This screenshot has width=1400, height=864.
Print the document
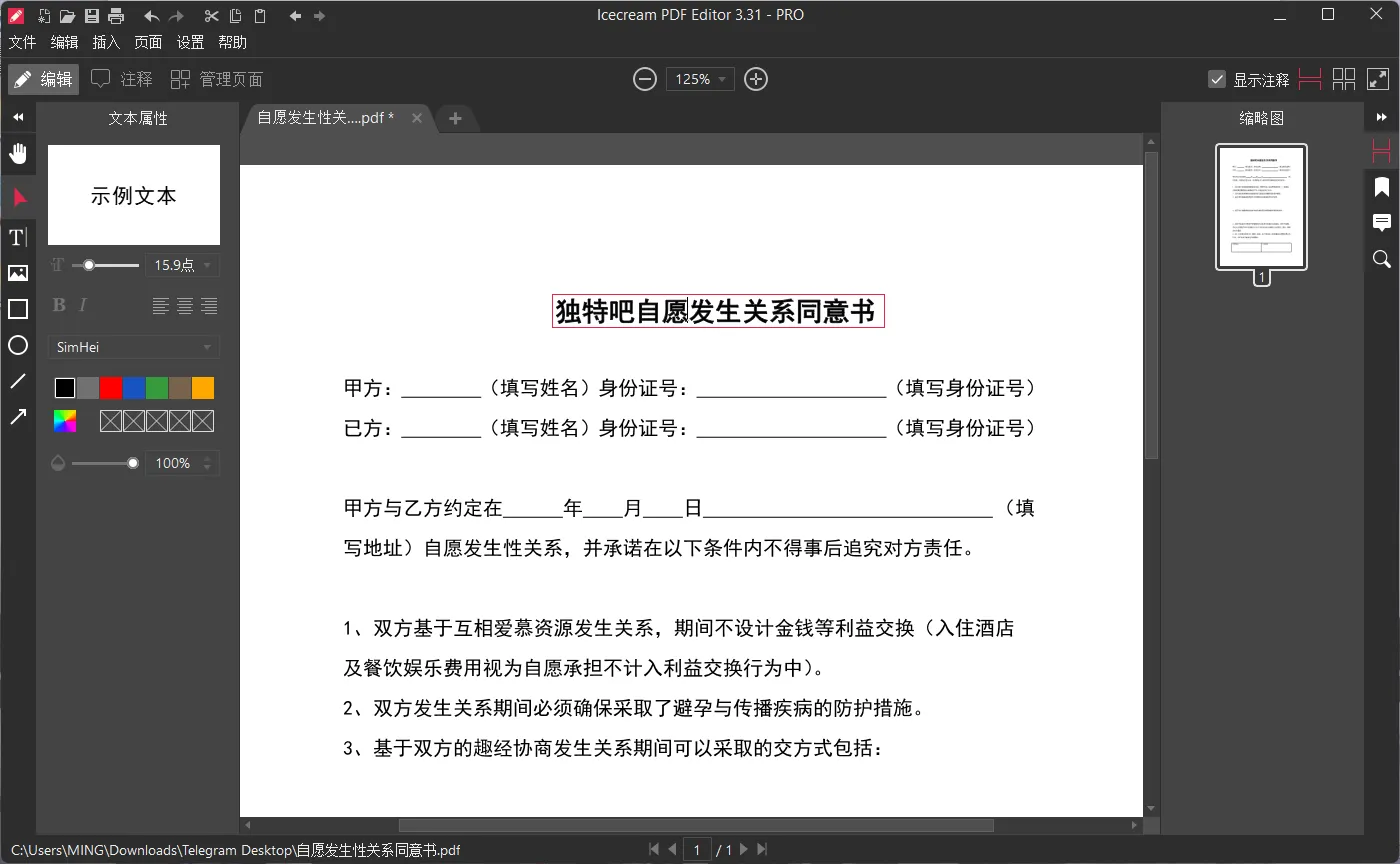pos(116,15)
